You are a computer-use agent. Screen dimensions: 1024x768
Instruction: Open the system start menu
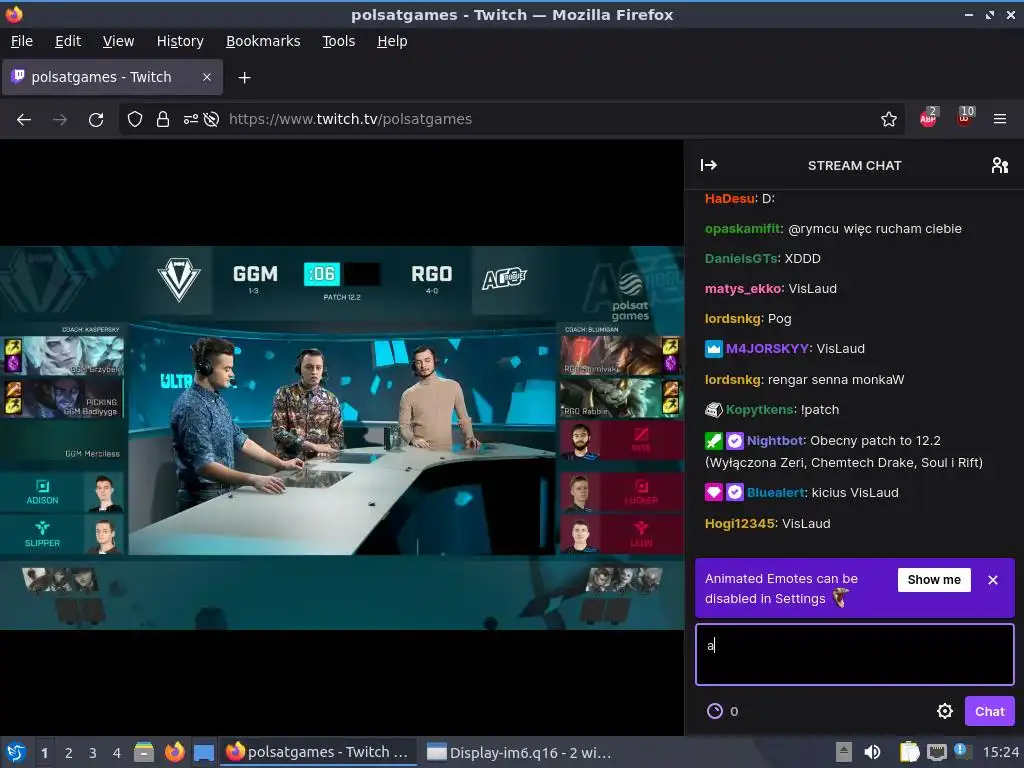coord(16,752)
